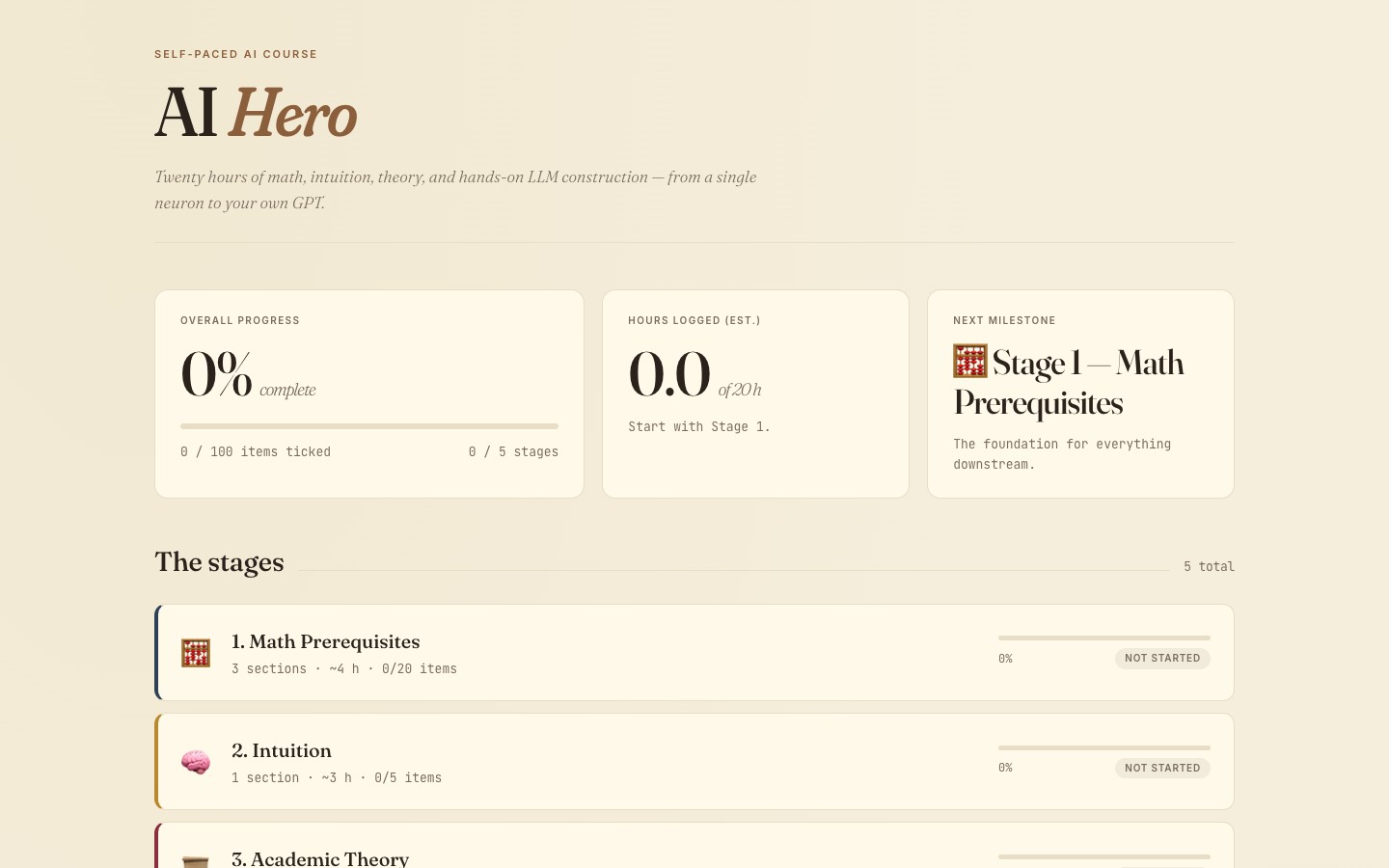Viewport: 1389px width, 868px height.
Task: Click the Stage 1 — Math Prerequisites milestone title
Action: pyautogui.click(x=1069, y=382)
